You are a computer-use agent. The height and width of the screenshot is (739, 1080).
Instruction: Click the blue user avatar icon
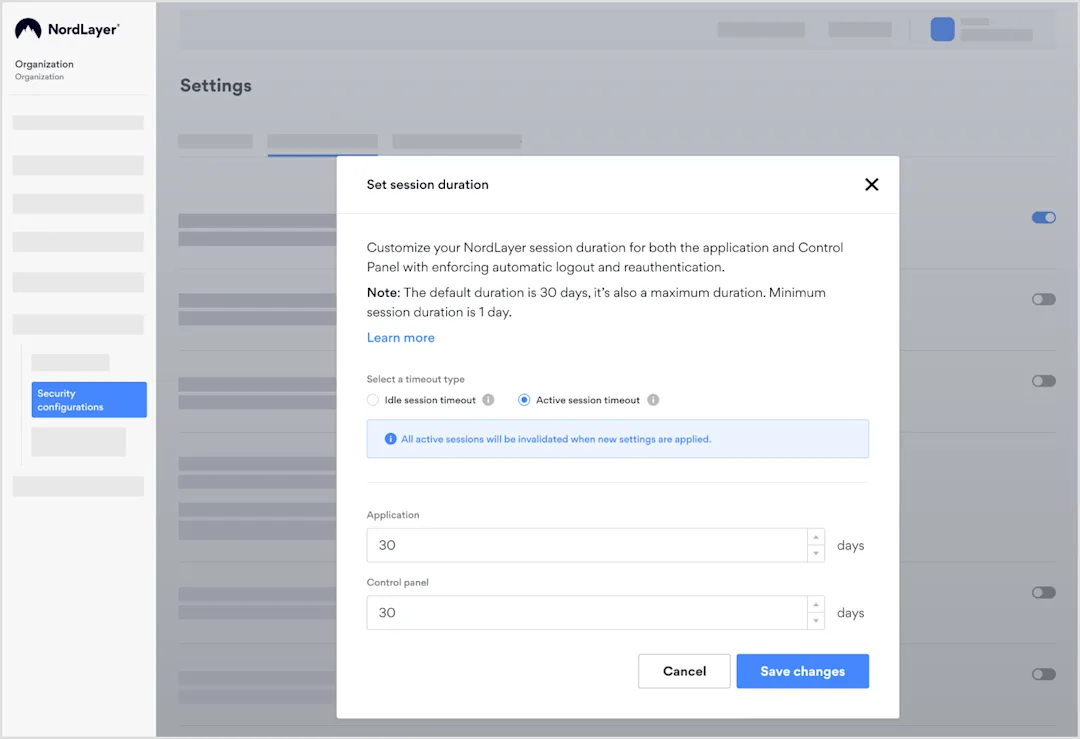(x=942, y=29)
